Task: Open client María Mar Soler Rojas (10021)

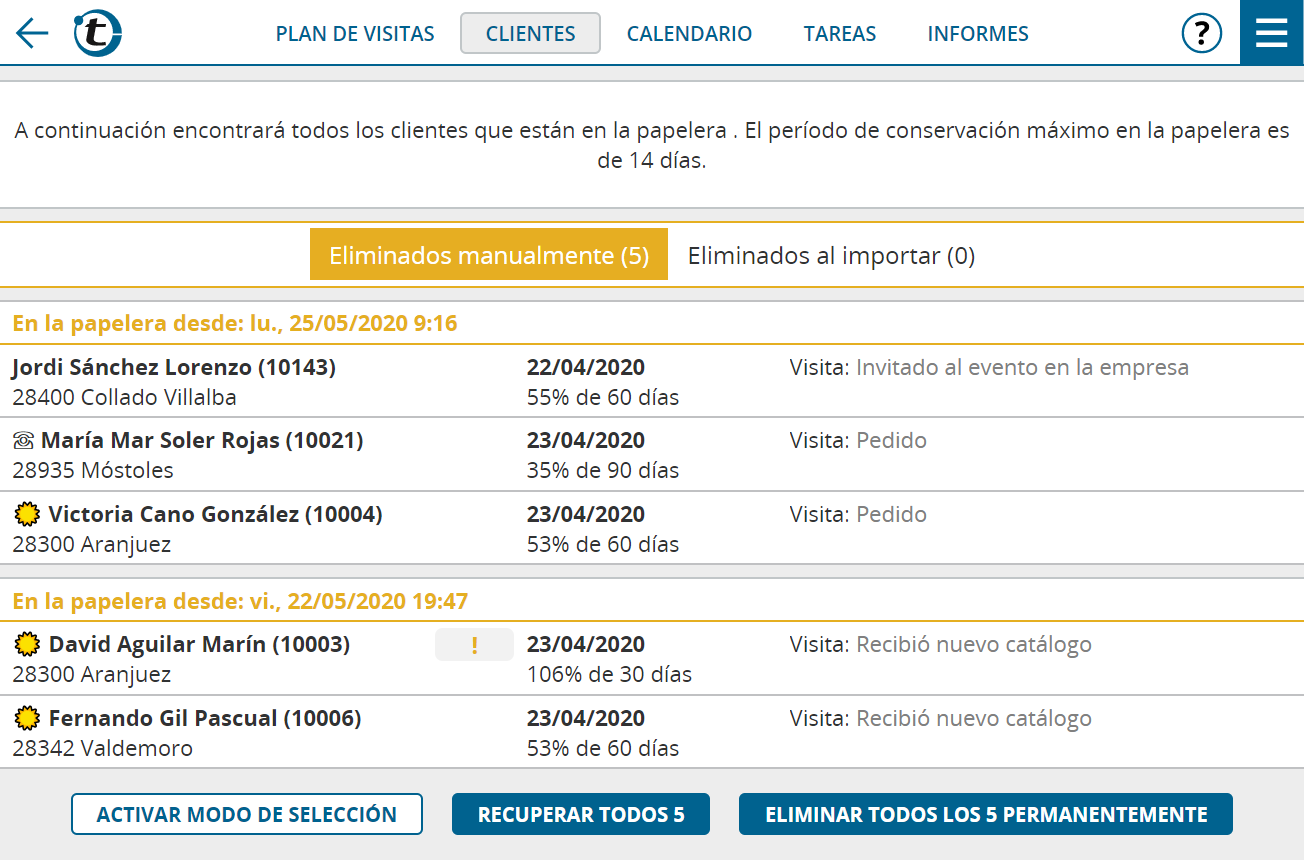Action: tap(652, 454)
